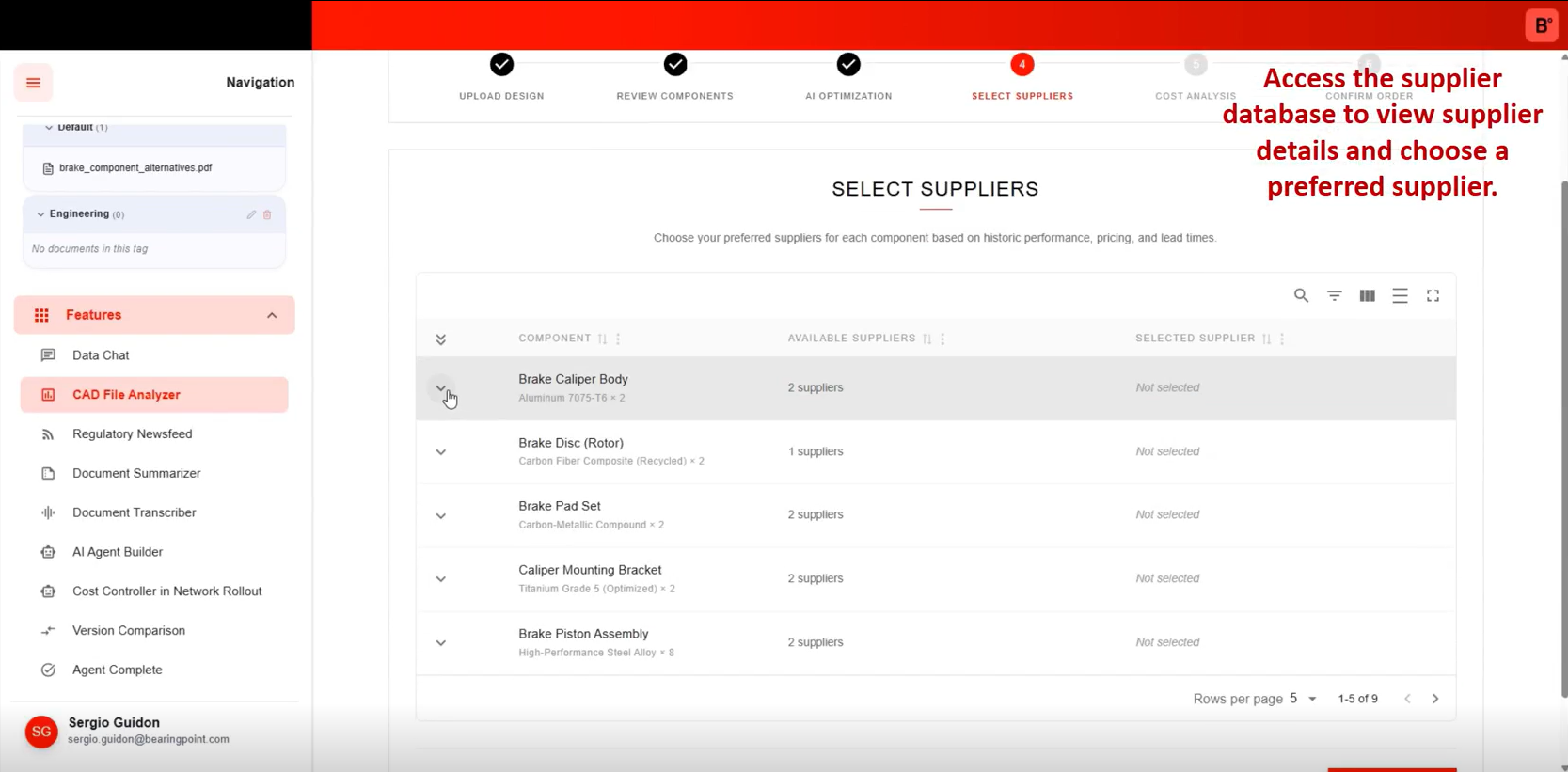
Task: Expand the Brake Disc (Rotor) row
Action: (440, 452)
